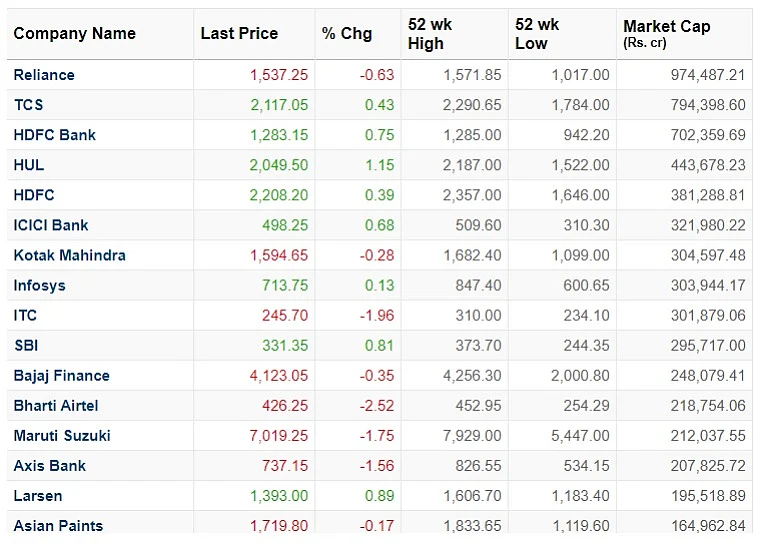This screenshot has width=761, height=544.
Task: Open the Infosys company link
Action: coord(39,285)
